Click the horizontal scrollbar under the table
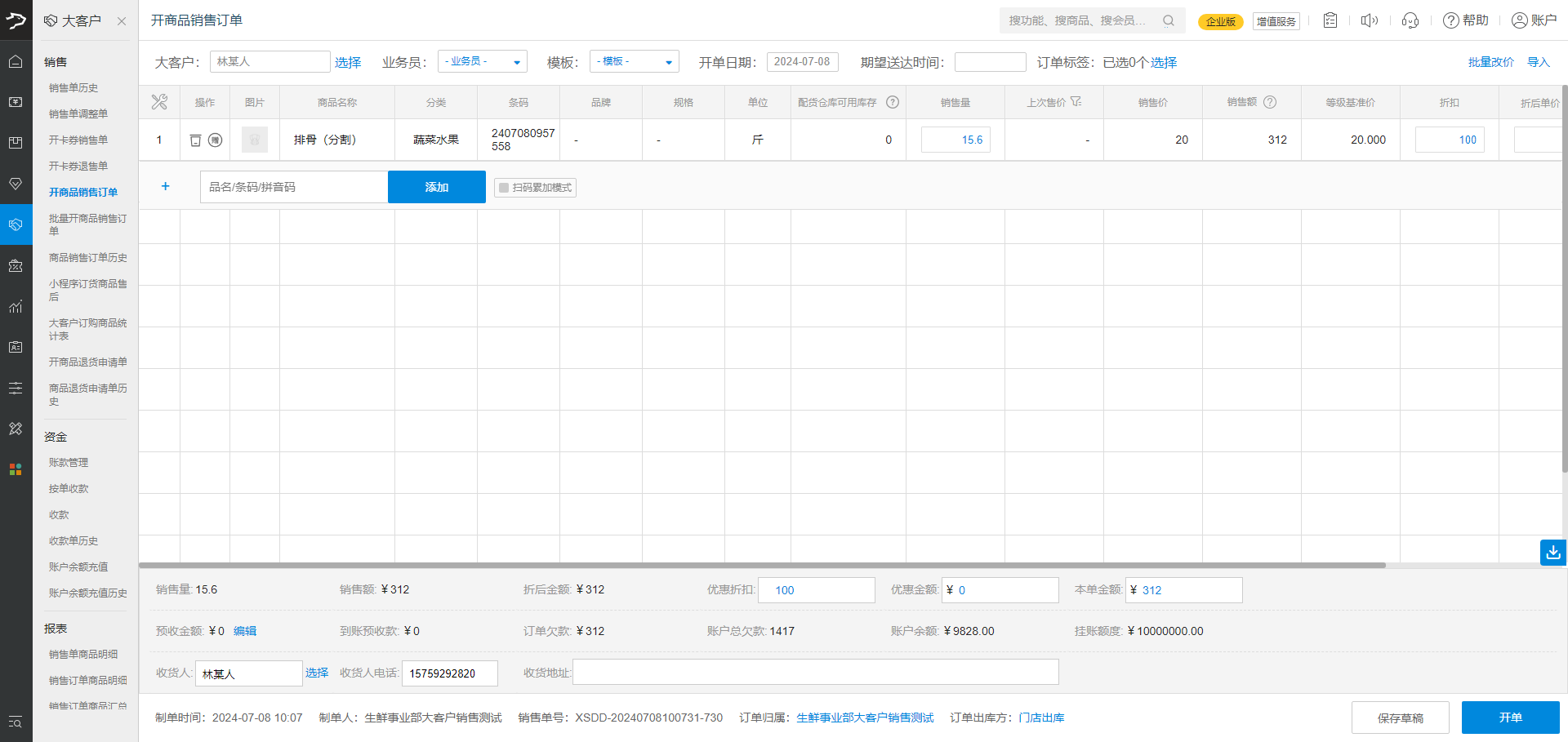1568x742 pixels. click(763, 565)
